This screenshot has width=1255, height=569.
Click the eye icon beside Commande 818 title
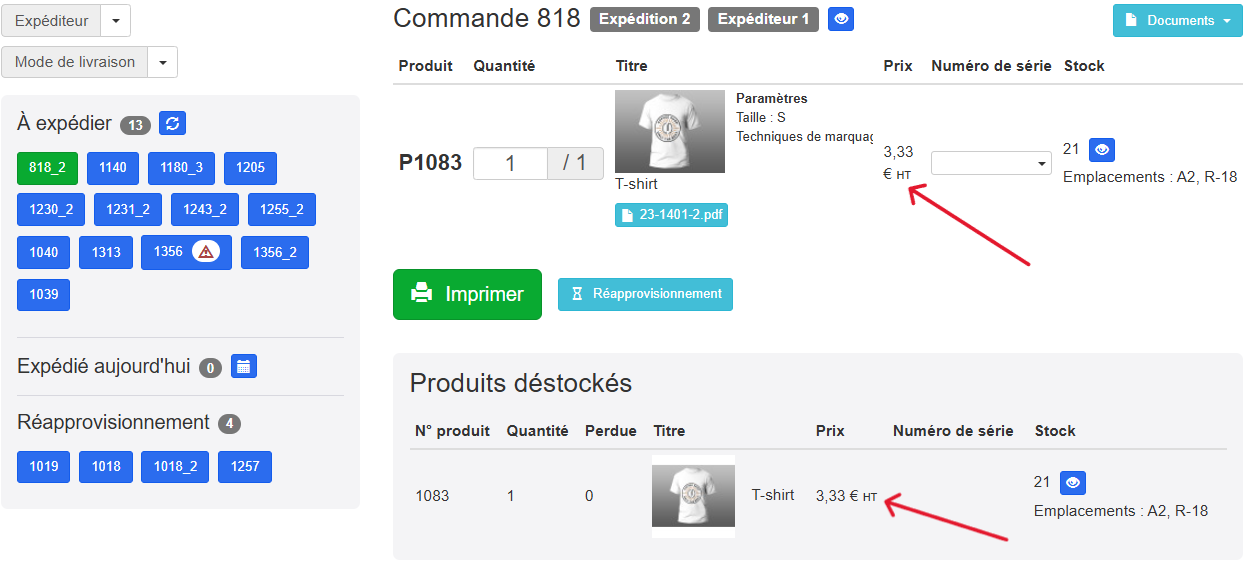pos(841,19)
